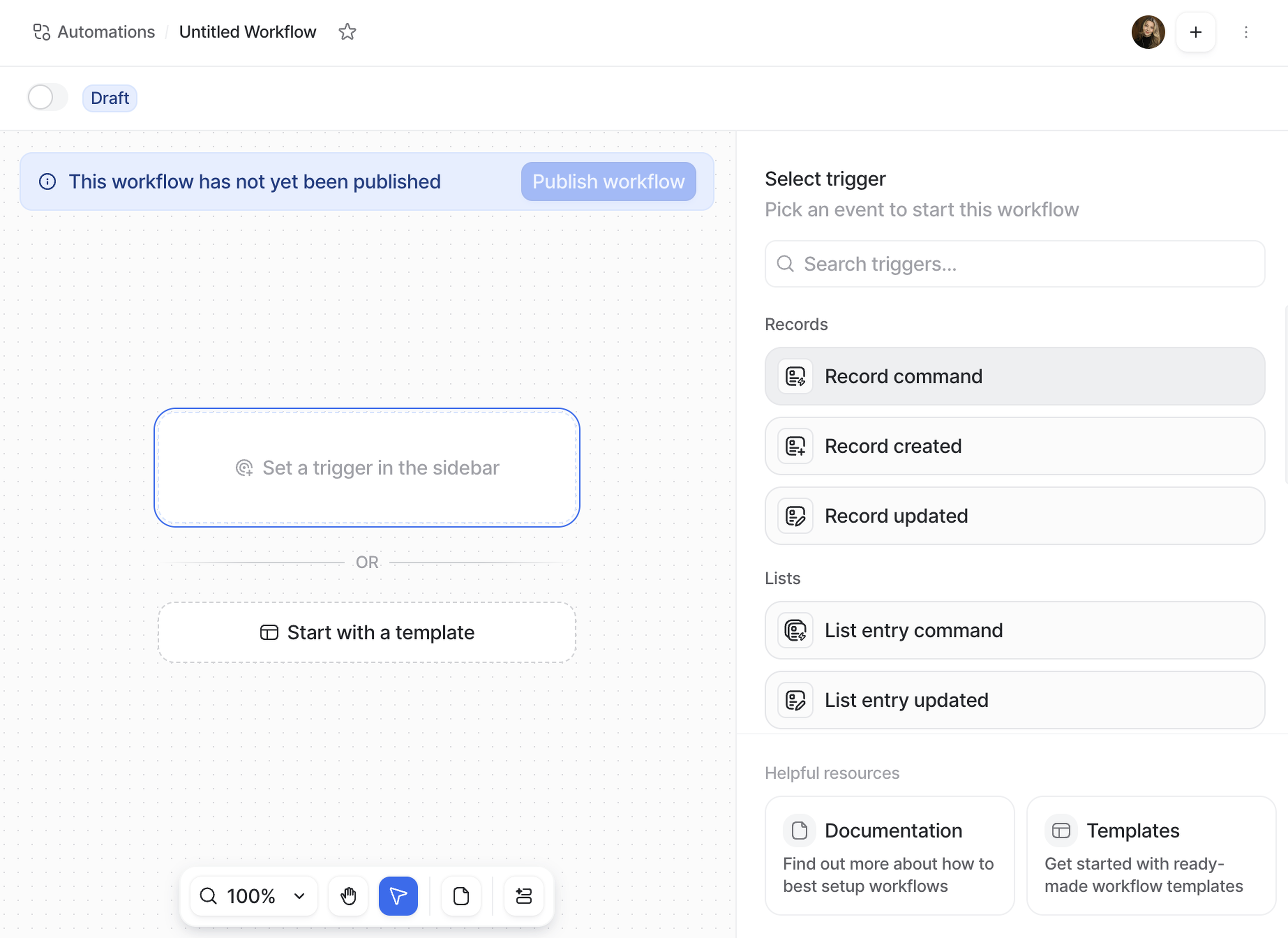Click Start with a template
Image resolution: width=1288 pixels, height=938 pixels.
tap(367, 632)
